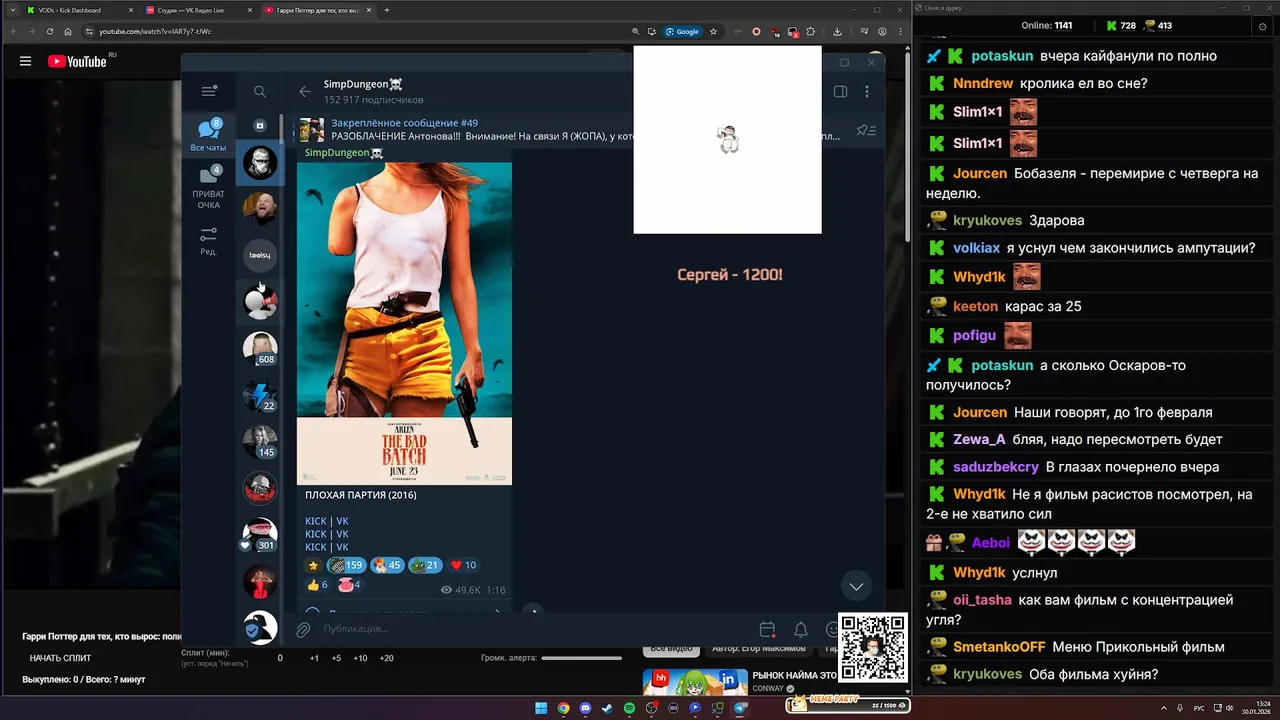Click the Google search chip in toolbar
Image resolution: width=1280 pixels, height=720 pixels.
[x=682, y=31]
